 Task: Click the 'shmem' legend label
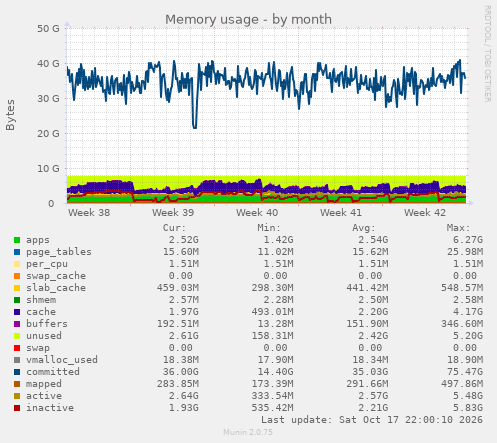(x=41, y=300)
